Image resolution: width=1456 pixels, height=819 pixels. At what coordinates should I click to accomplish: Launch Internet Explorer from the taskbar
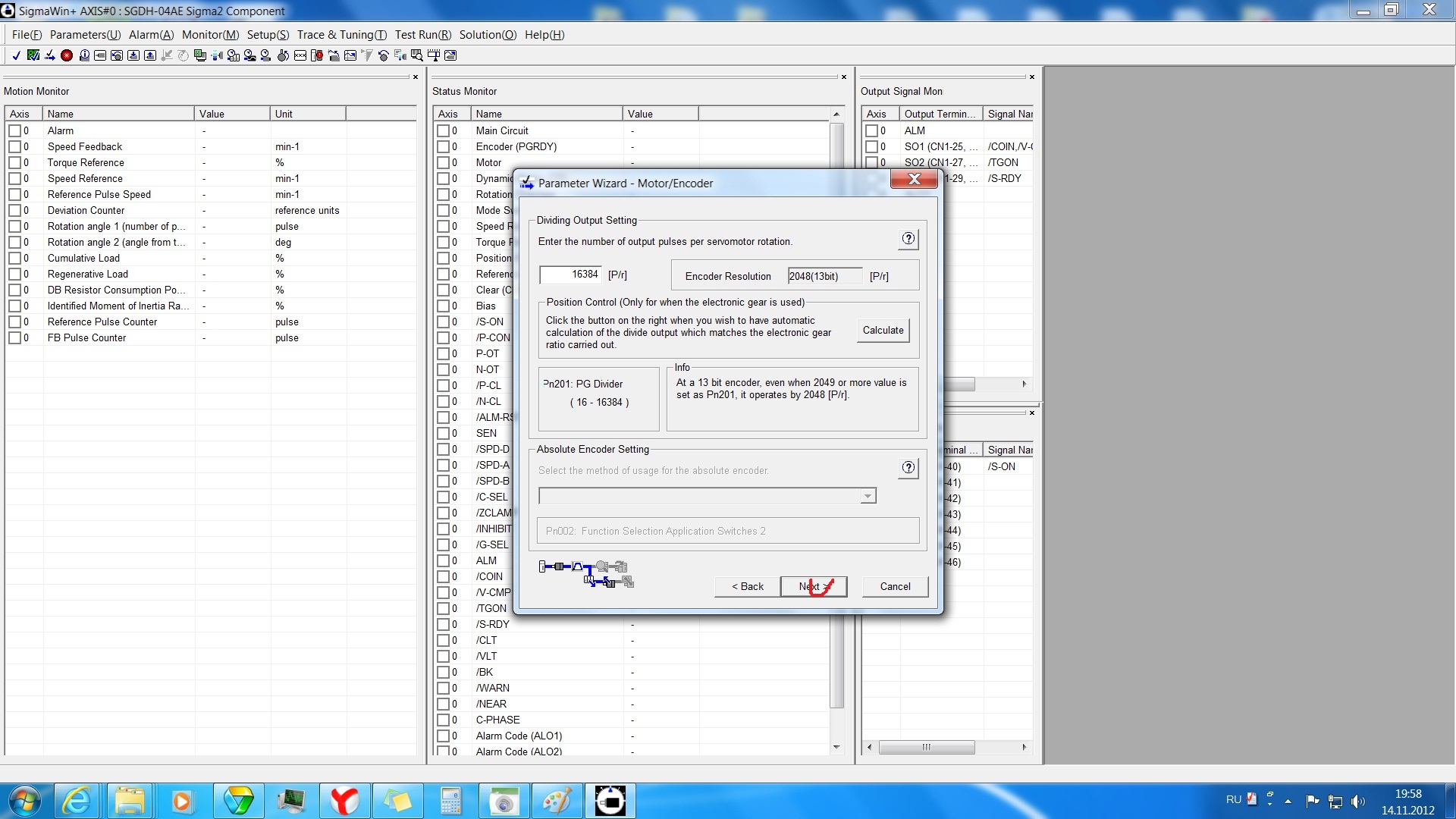point(77,801)
